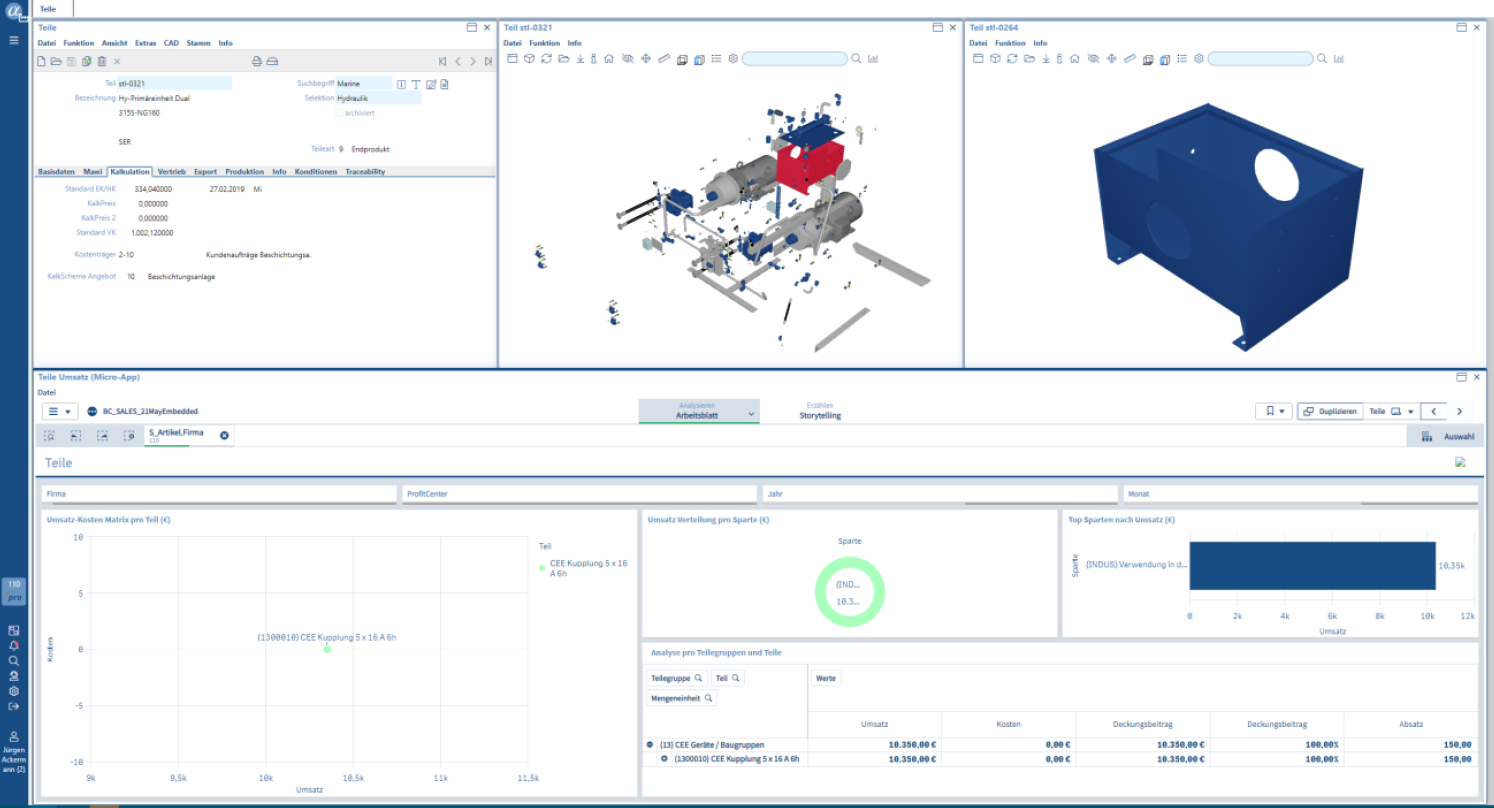Create a new record in Teile toolbar
Screen dimensions: 1494x808
[x=41, y=62]
